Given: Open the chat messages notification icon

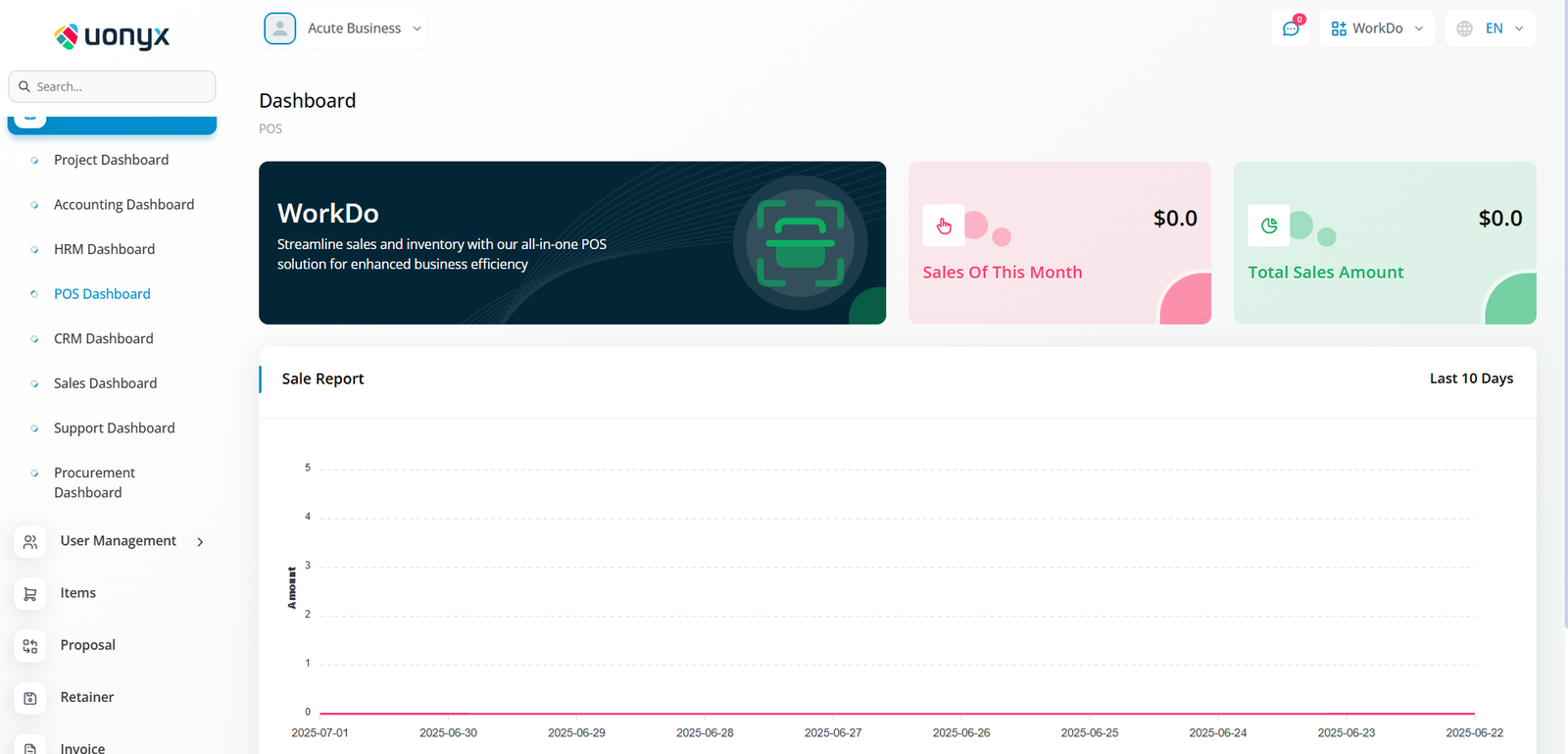Looking at the screenshot, I should [1291, 28].
